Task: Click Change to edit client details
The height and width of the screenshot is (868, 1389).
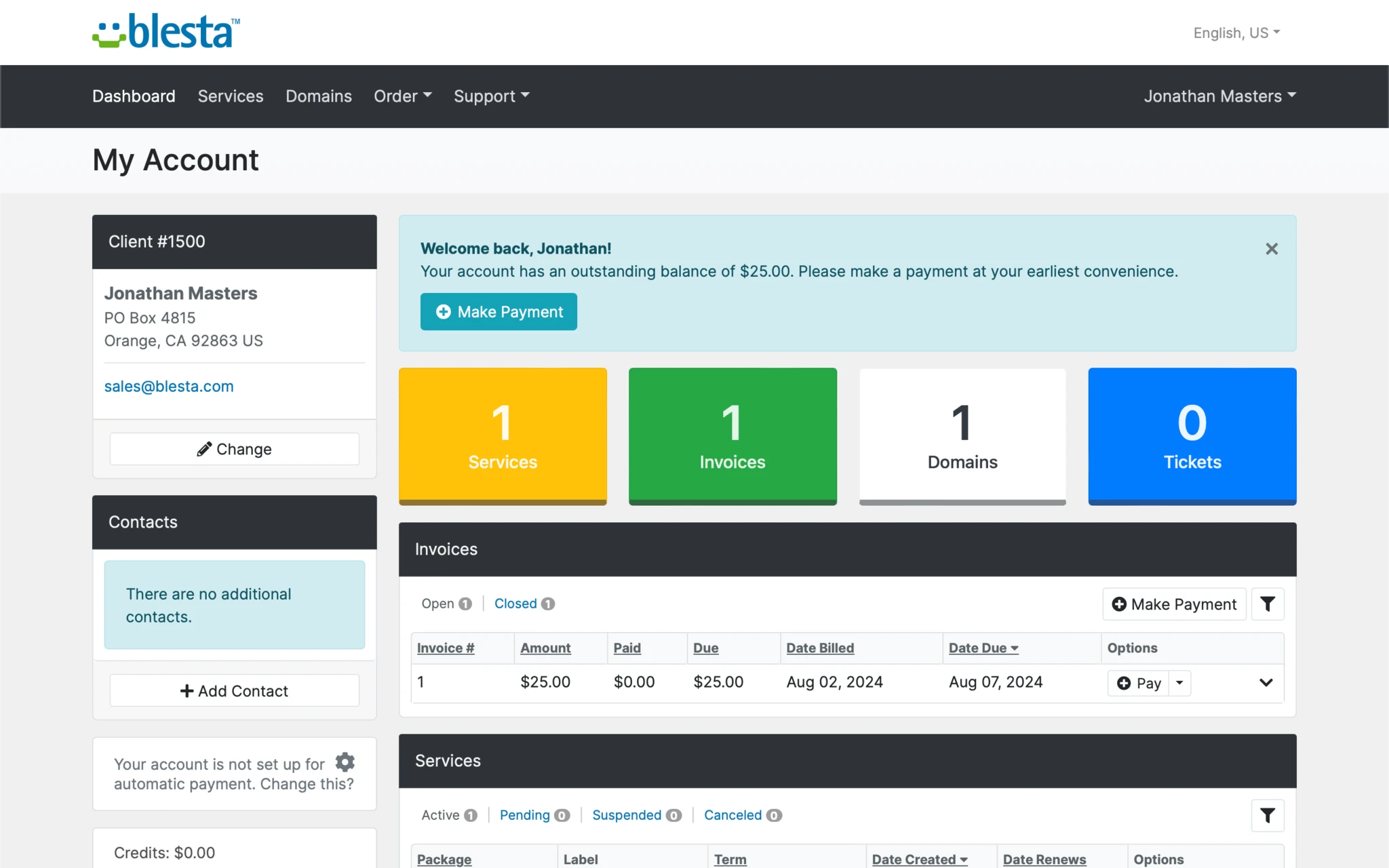Action: (235, 449)
